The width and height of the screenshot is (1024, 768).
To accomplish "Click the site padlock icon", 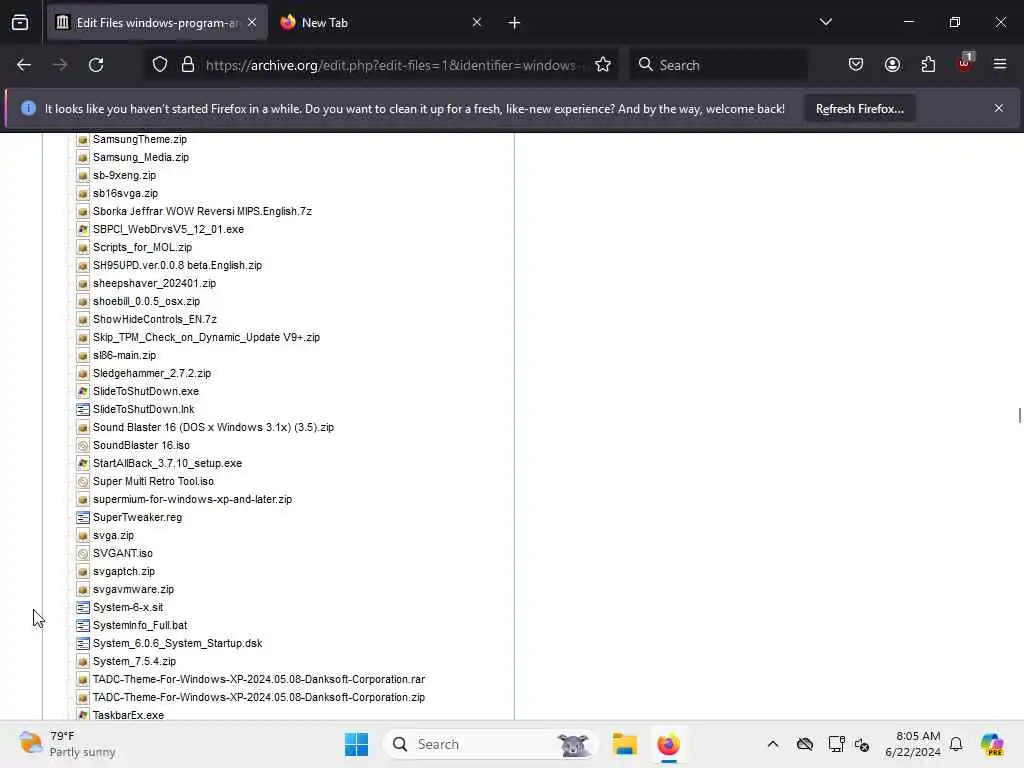I will (188, 65).
